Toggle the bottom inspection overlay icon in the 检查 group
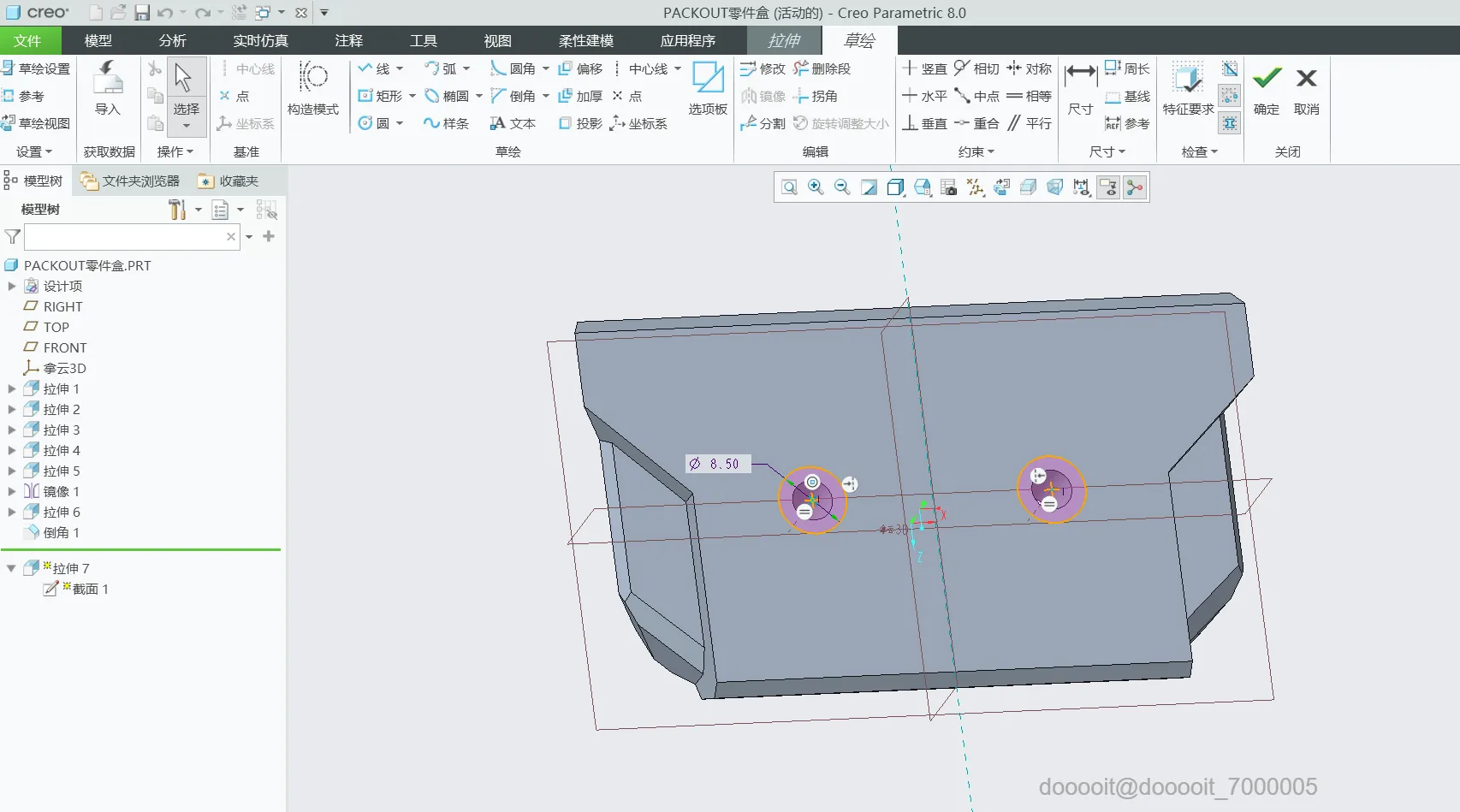Viewport: 1460px width, 812px height. point(1230,123)
